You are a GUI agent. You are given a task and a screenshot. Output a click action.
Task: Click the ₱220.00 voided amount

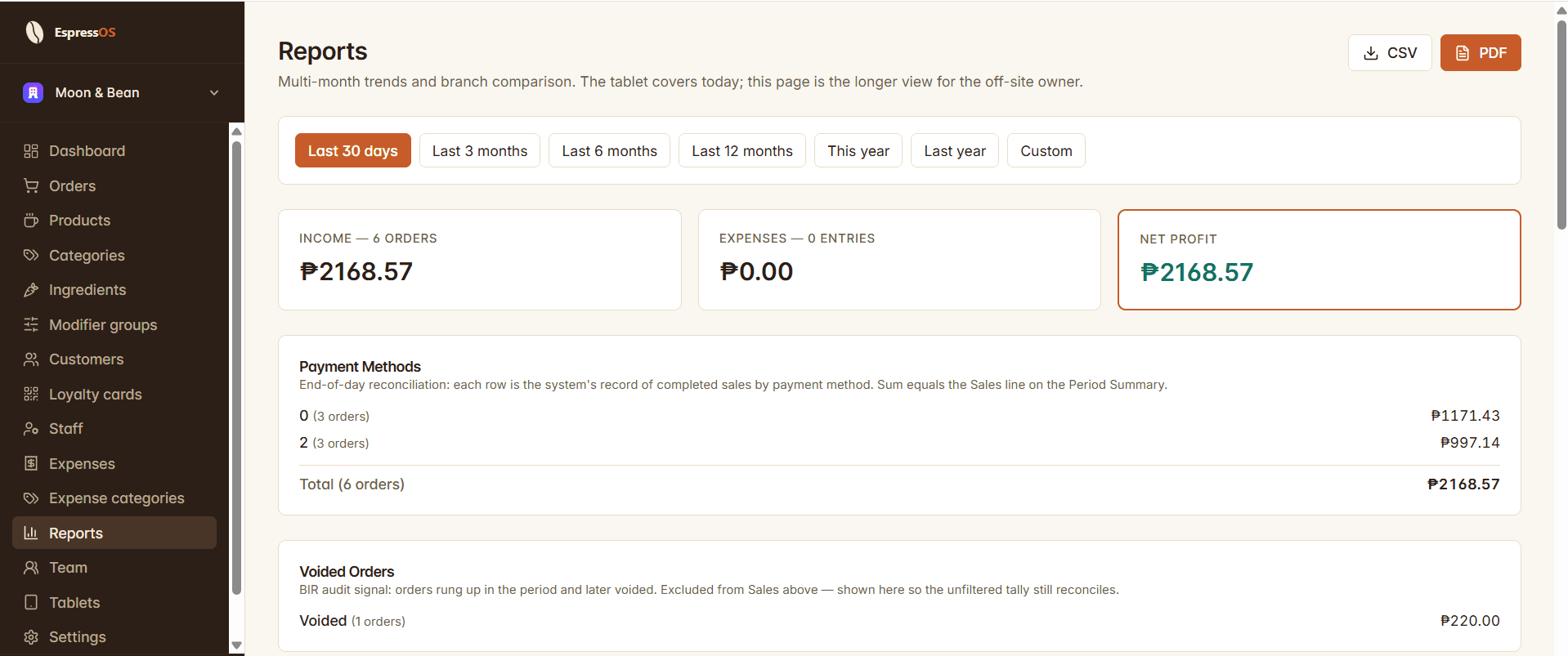pyautogui.click(x=1470, y=621)
